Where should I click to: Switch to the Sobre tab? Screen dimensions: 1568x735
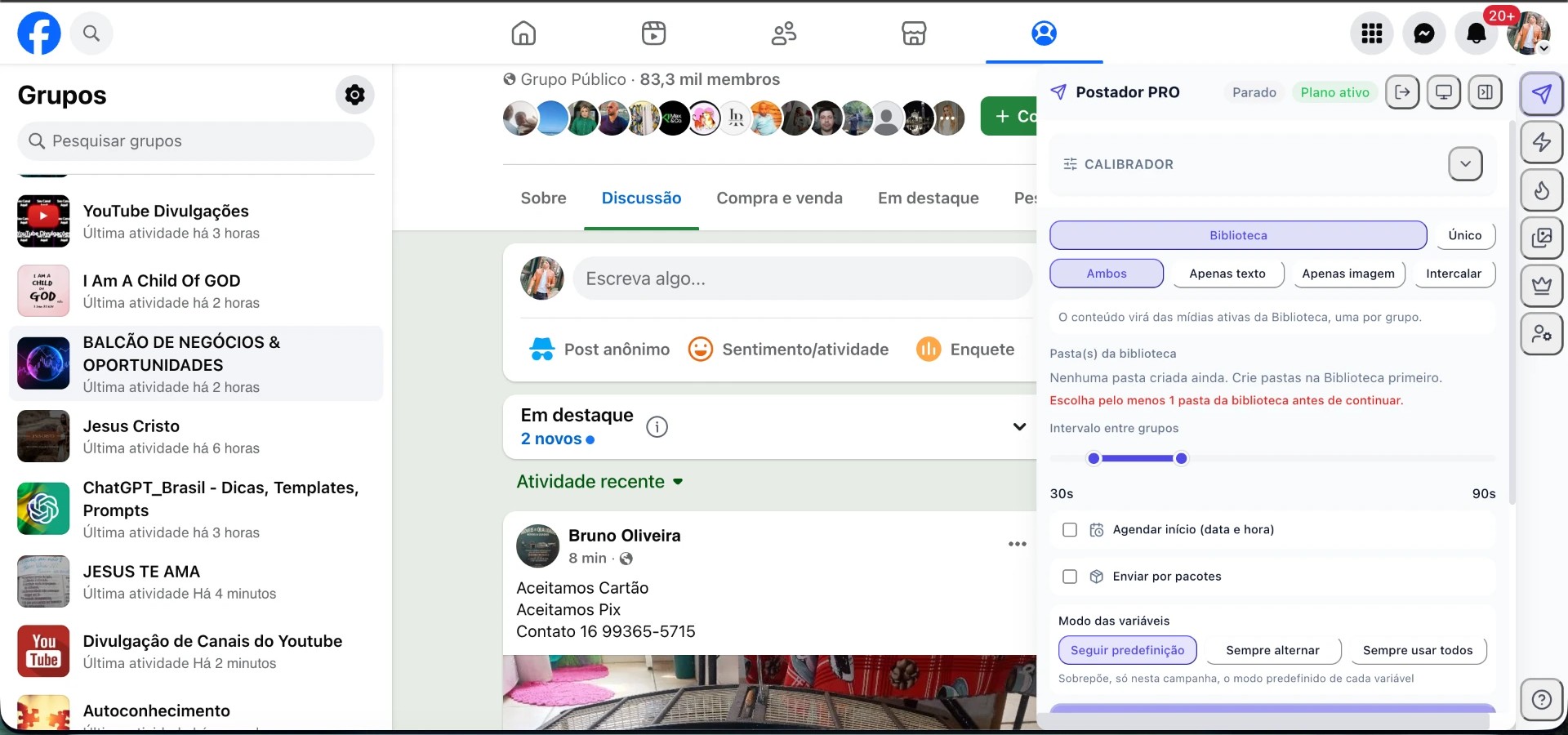point(544,198)
